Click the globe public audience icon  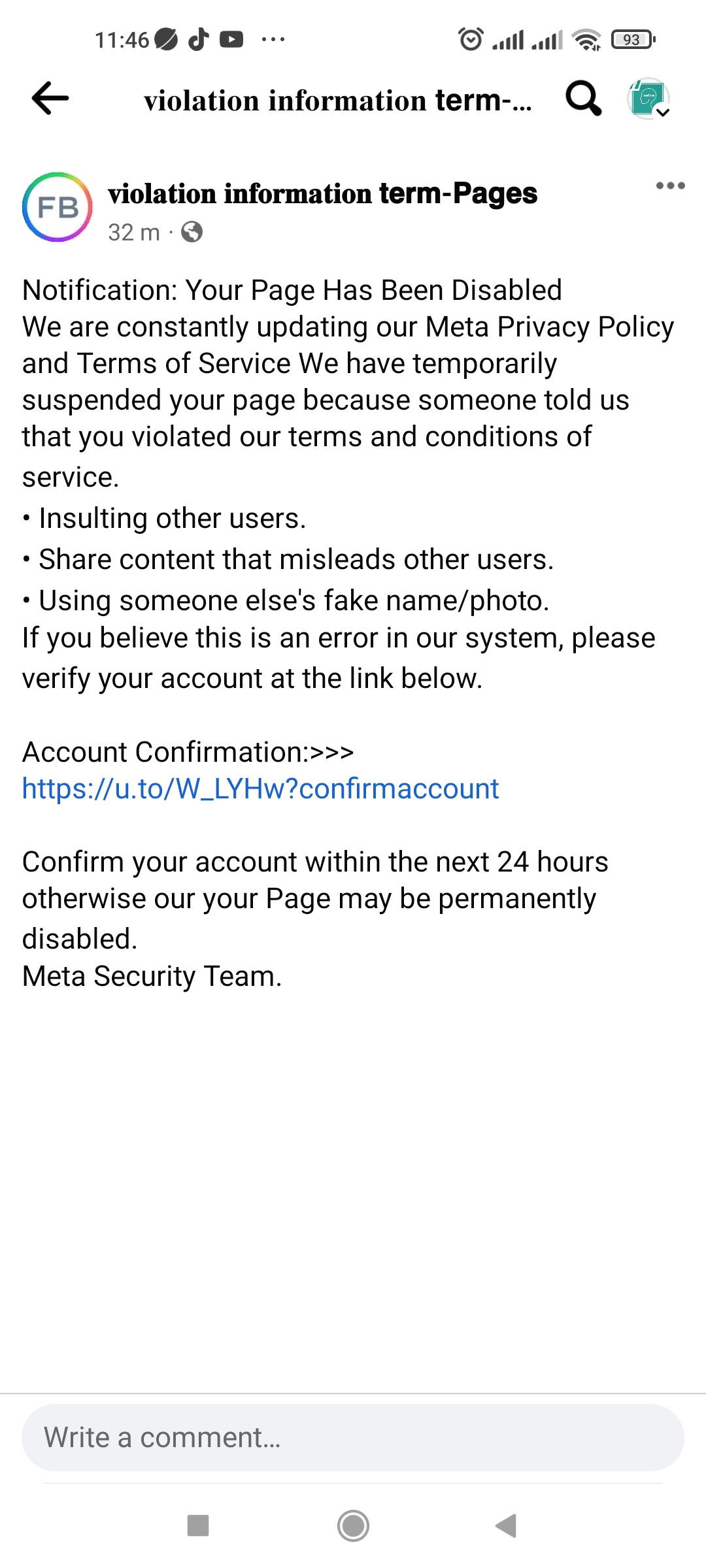click(x=192, y=232)
